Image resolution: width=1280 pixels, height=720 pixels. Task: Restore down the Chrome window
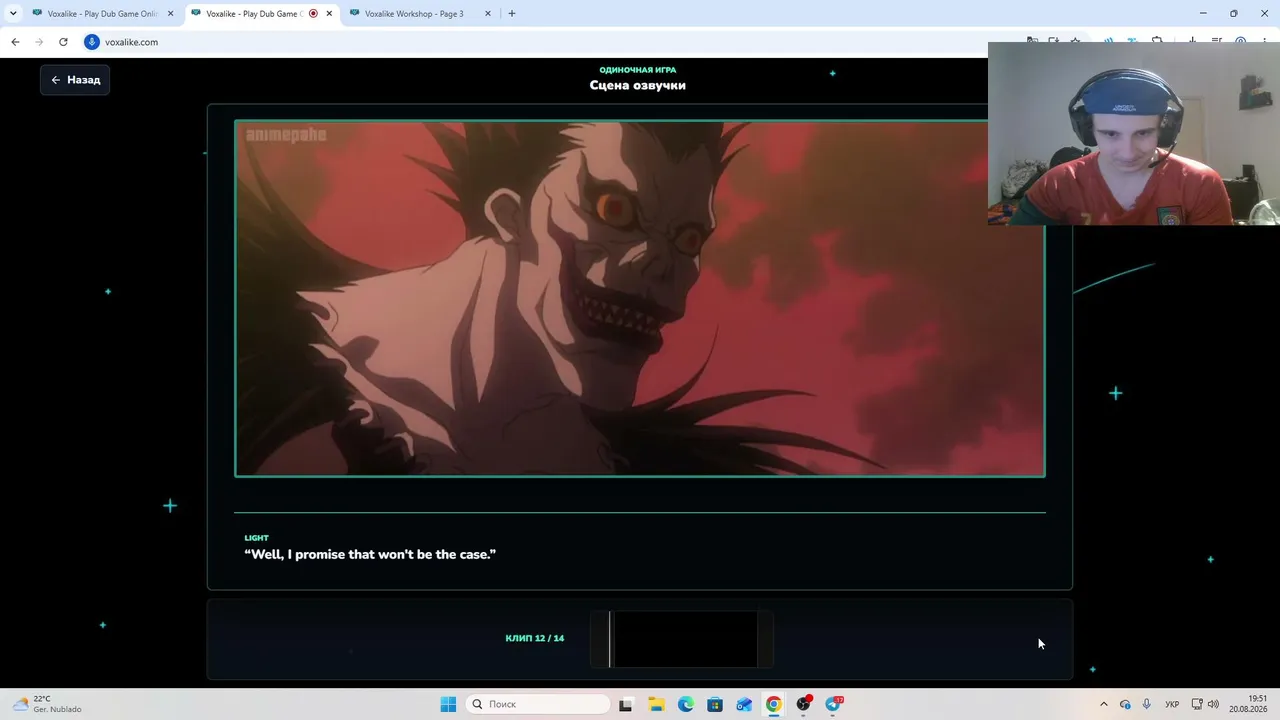click(1233, 13)
